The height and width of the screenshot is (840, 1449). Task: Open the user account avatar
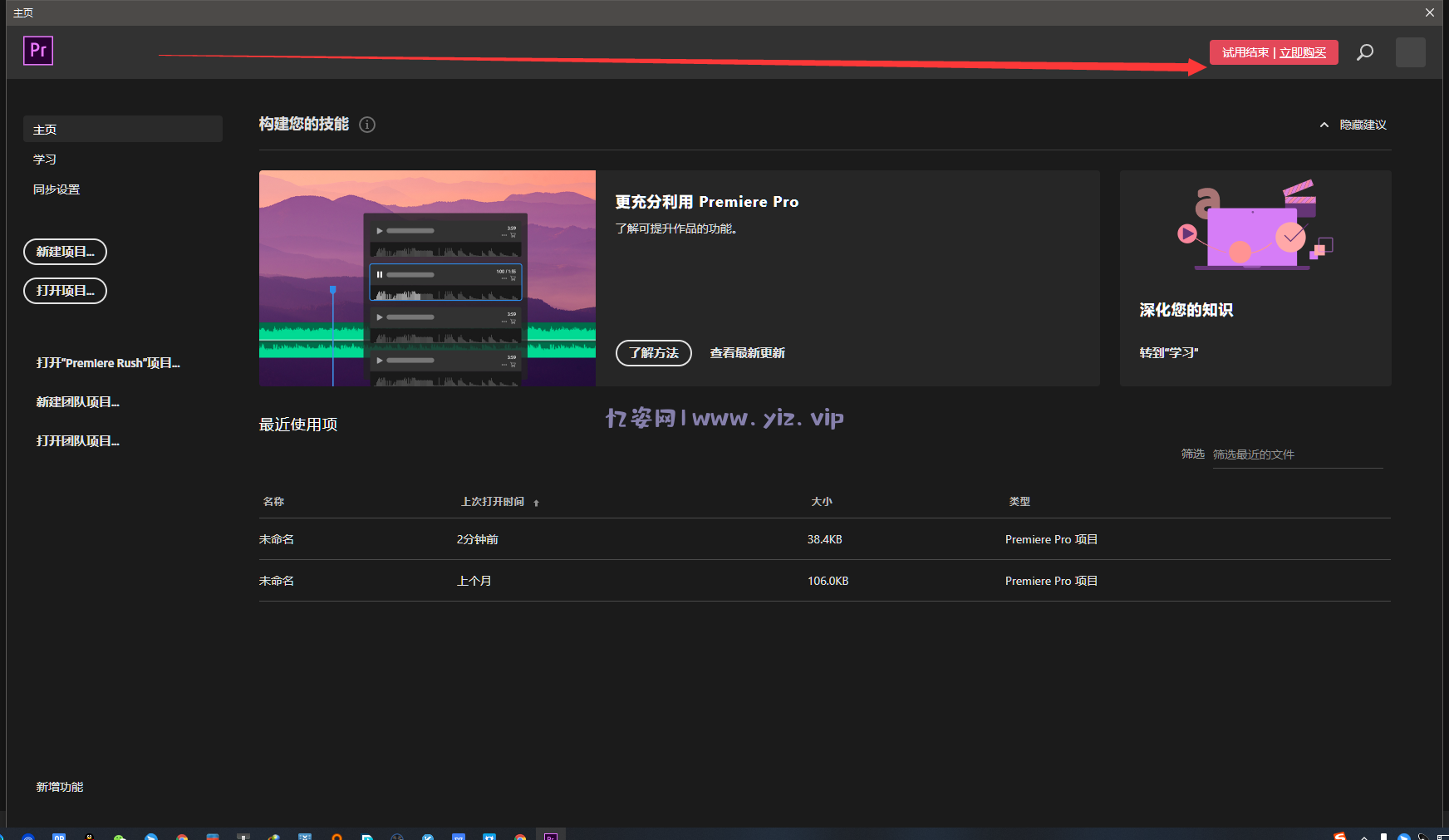1411,52
